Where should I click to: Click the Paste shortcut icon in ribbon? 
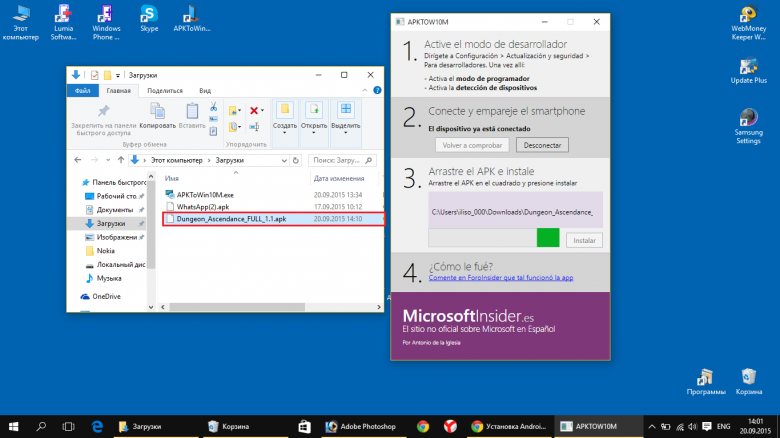click(213, 131)
